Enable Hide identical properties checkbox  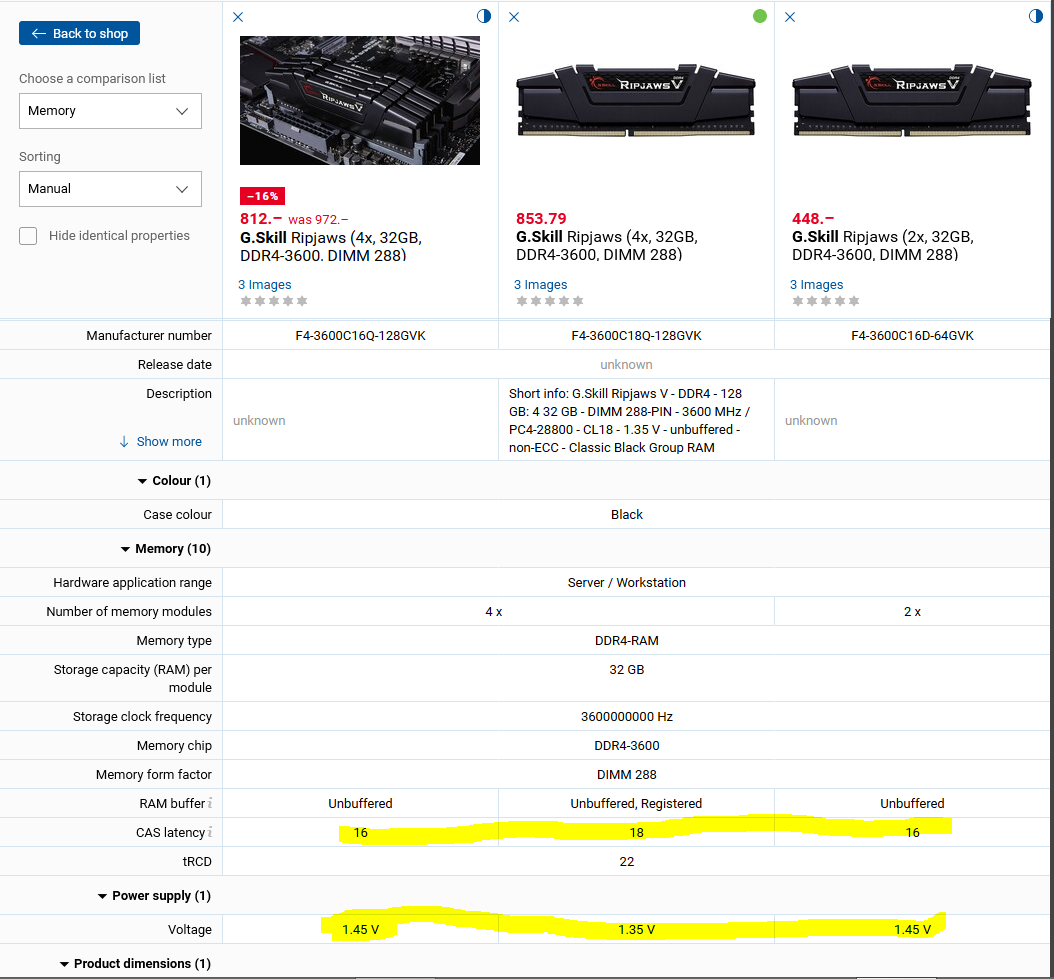tap(29, 236)
